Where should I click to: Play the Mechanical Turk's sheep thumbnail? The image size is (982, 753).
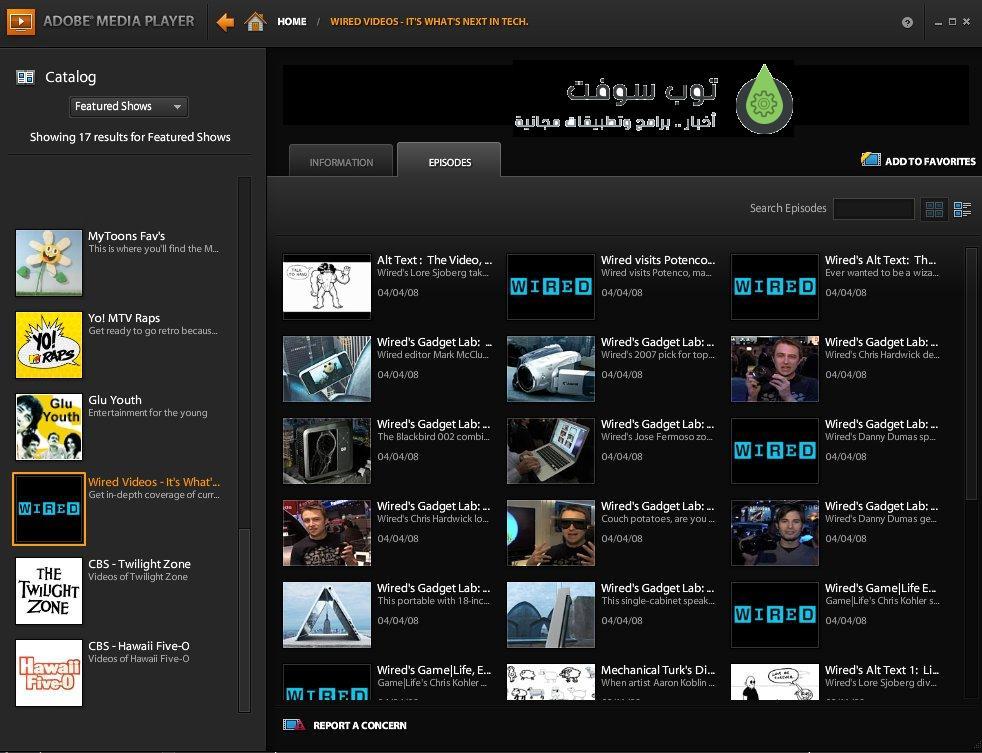click(550, 682)
